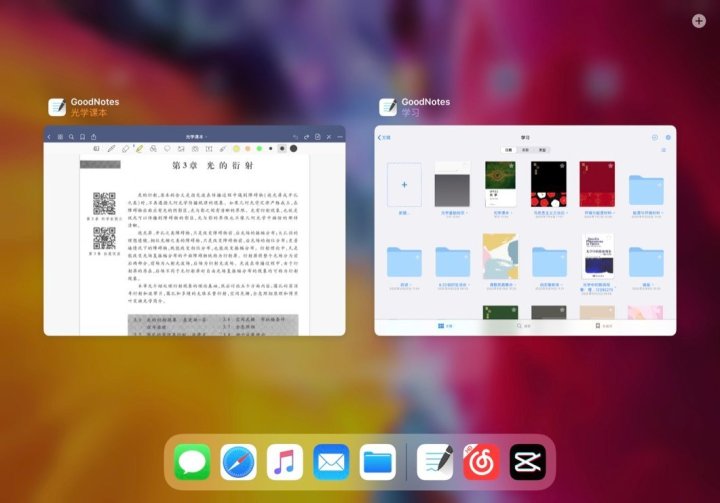Viewport: 720px width, 503px height.
Task: Select the Pen tool
Action: click(111, 149)
